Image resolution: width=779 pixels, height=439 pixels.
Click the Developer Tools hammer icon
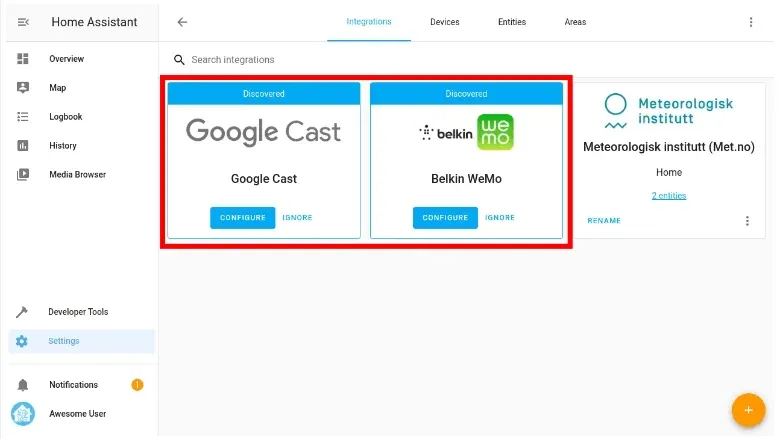(x=21, y=312)
